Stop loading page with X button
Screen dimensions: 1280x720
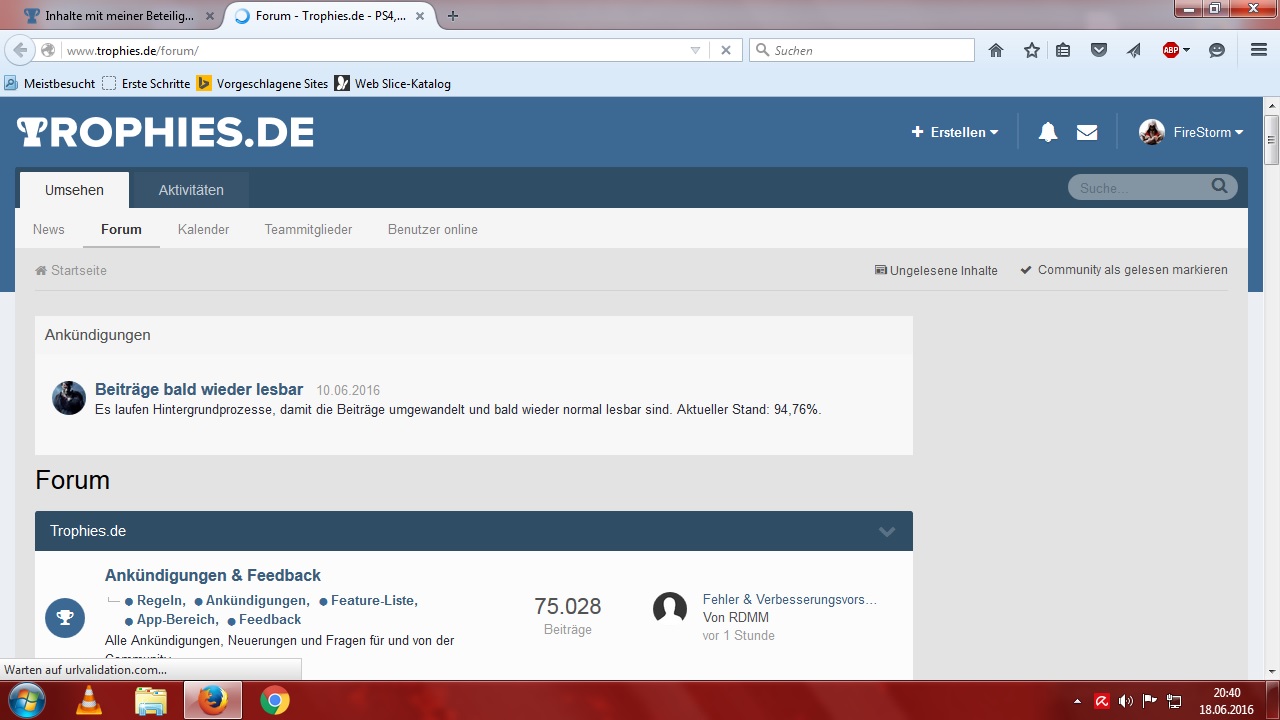click(x=726, y=50)
